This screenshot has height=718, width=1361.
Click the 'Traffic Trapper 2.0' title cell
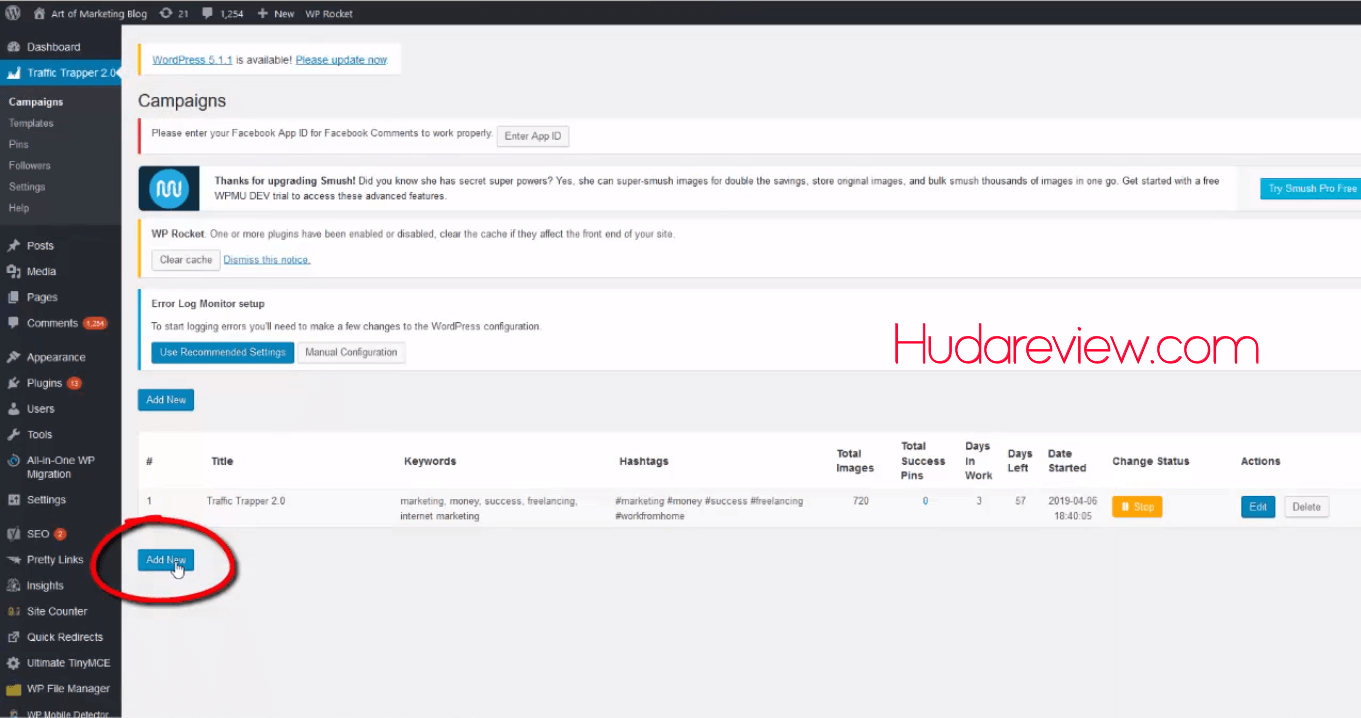coord(246,501)
